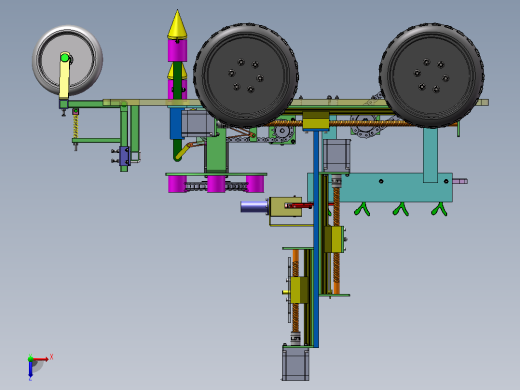Select the upper magenta cylinder below the cone
Image resolution: width=520 pixels, height=390 pixels.
coord(177,50)
